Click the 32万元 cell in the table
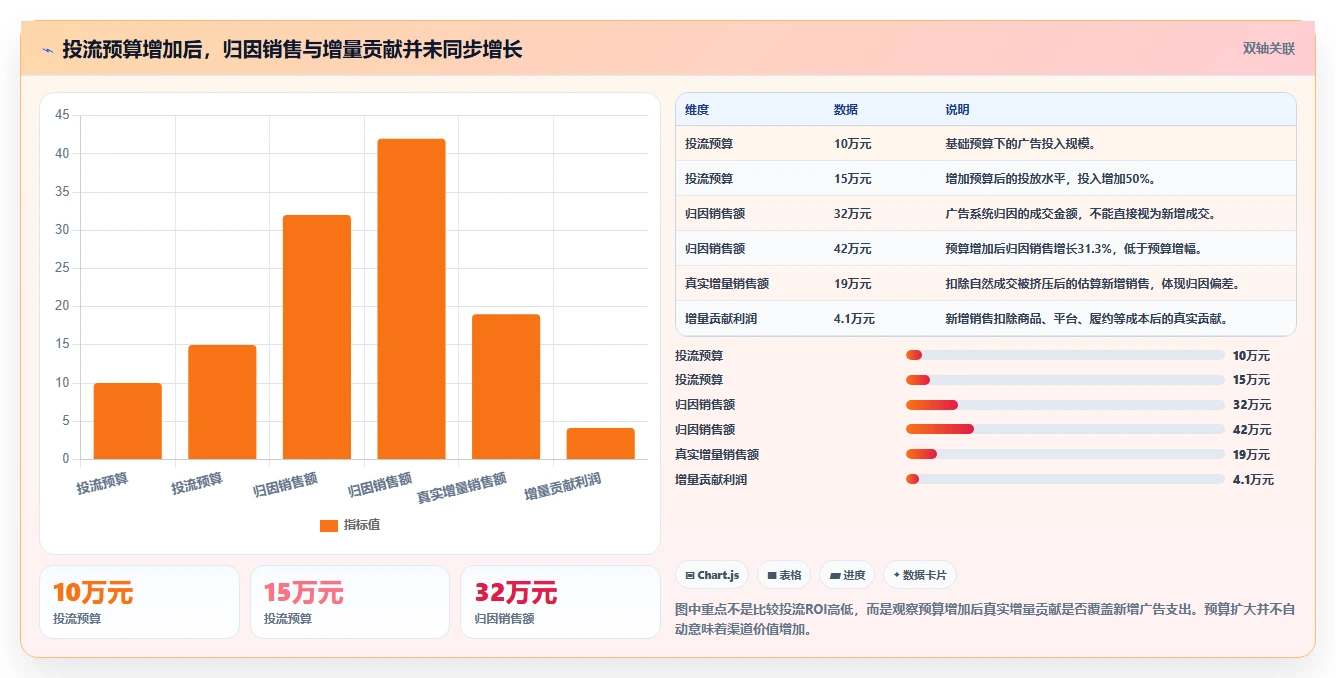The image size is (1336, 678). coord(853,214)
